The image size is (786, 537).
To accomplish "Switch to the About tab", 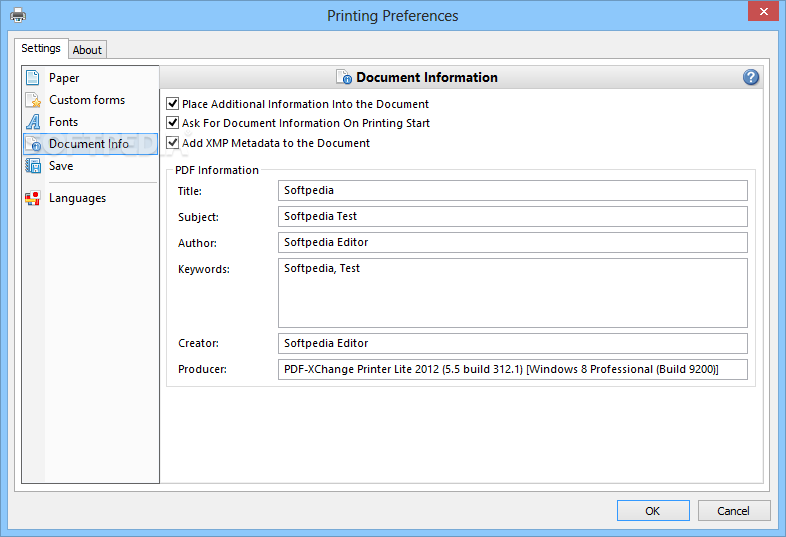I will coord(87,50).
